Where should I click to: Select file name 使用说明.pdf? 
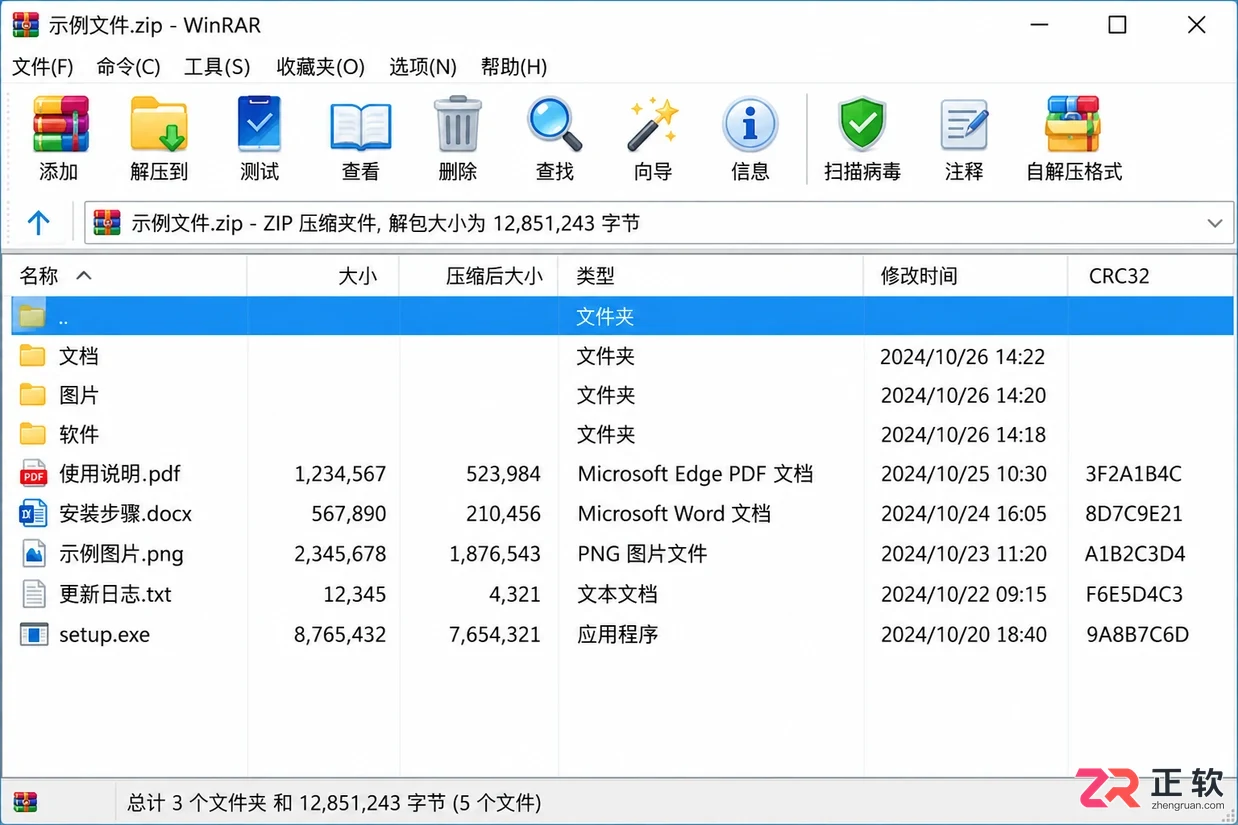[x=119, y=474]
